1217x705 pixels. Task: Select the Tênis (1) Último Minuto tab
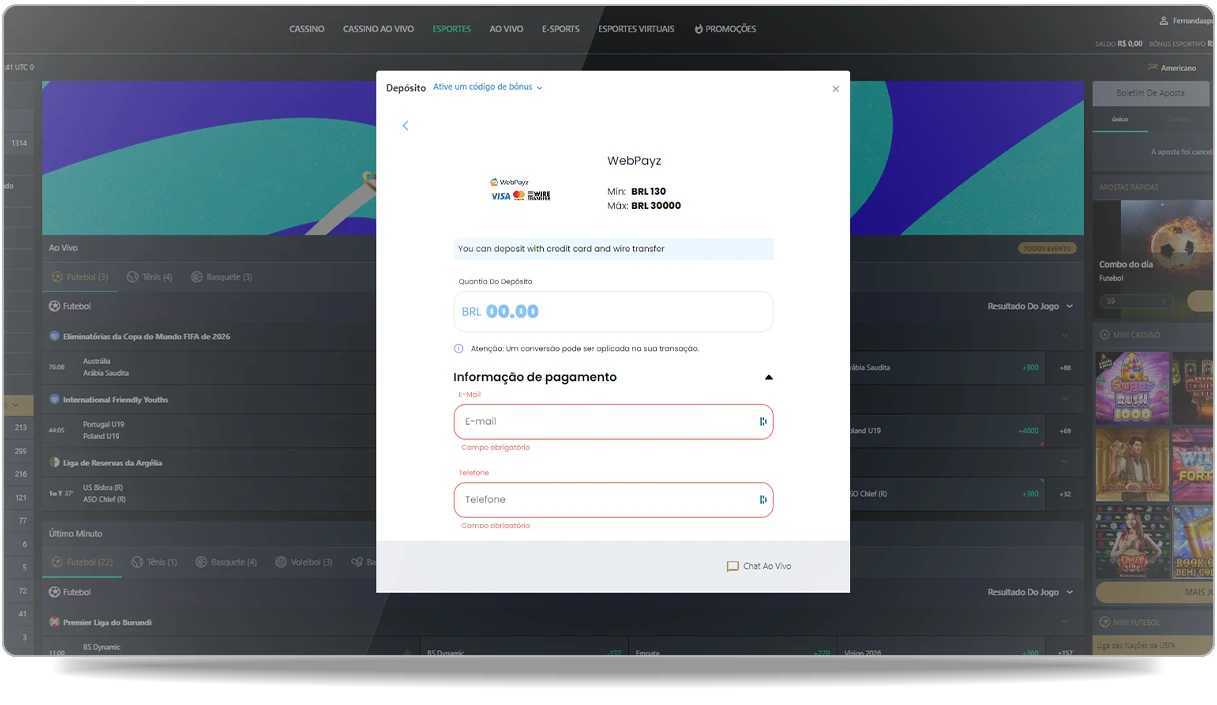(x=154, y=563)
